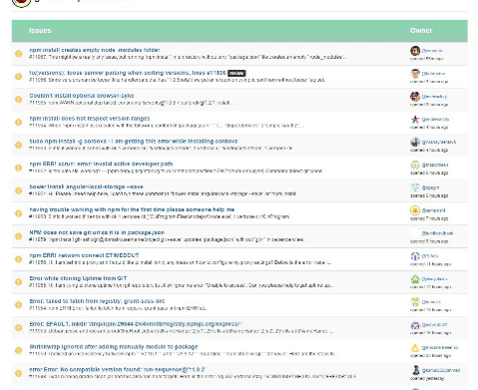
Task: Open 'Shrinkwrap ignored after adding manually module to package'
Action: pyautogui.click(x=114, y=347)
